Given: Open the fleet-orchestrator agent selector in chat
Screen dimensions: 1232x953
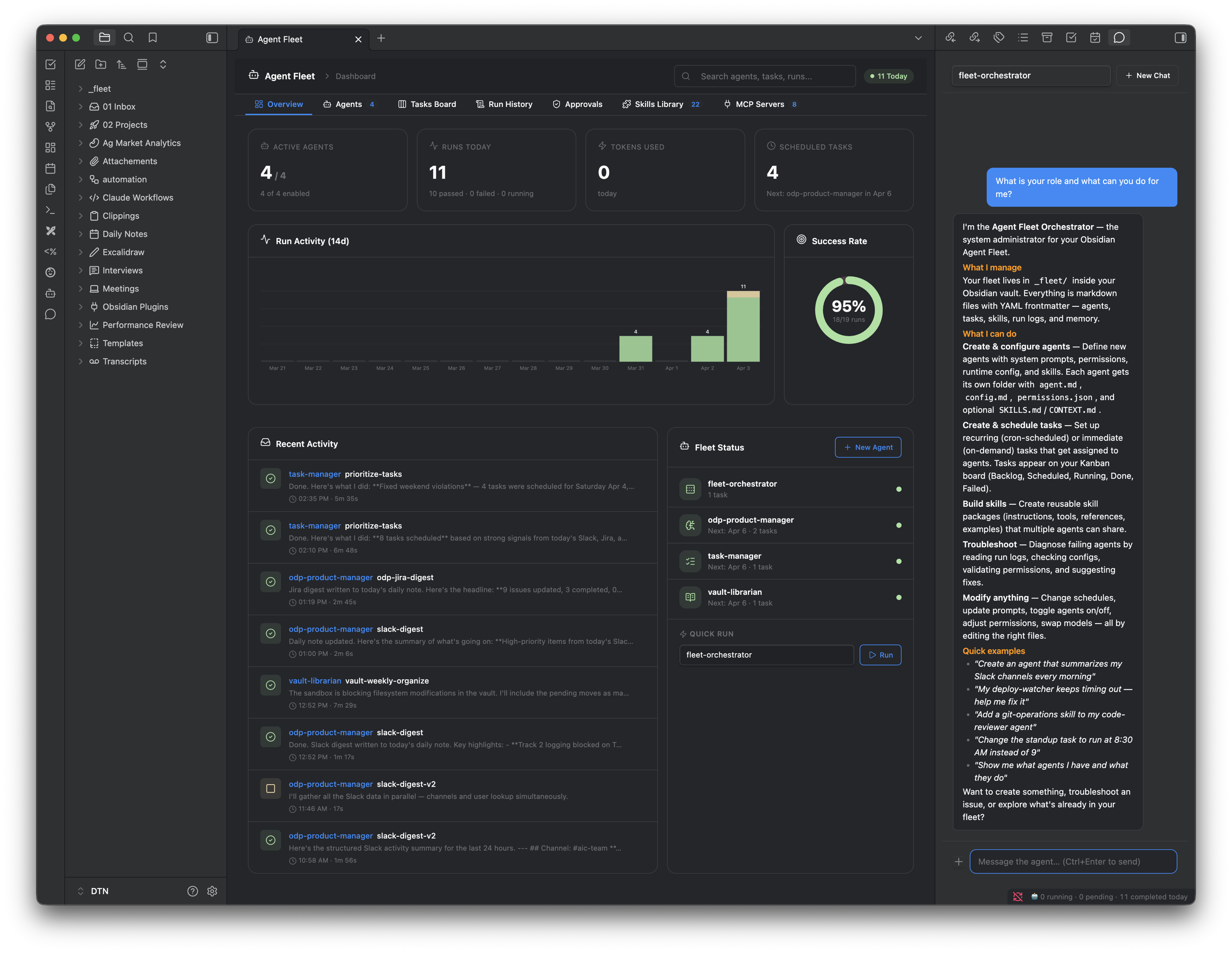Looking at the screenshot, I should click(x=1031, y=76).
